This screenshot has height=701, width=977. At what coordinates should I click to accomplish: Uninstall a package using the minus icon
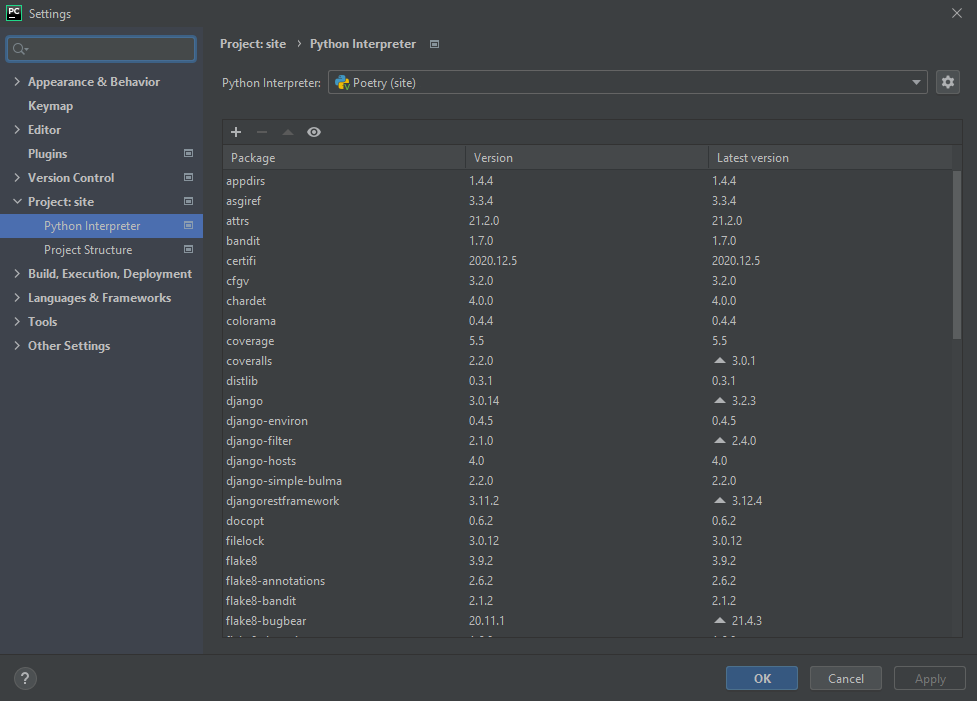click(262, 131)
